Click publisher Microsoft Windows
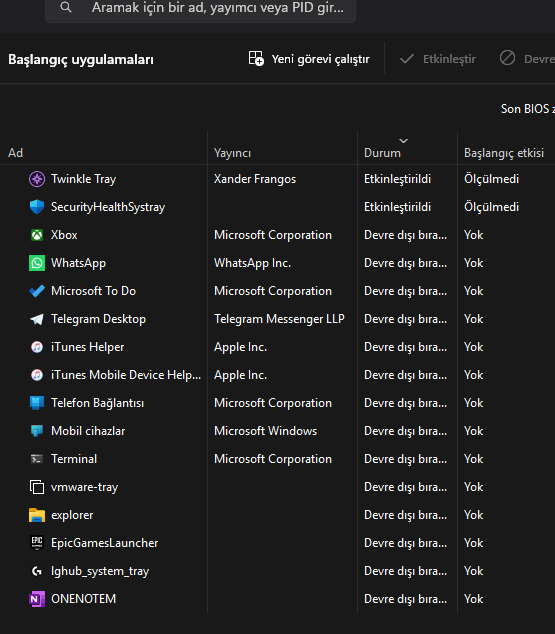 tap(265, 431)
